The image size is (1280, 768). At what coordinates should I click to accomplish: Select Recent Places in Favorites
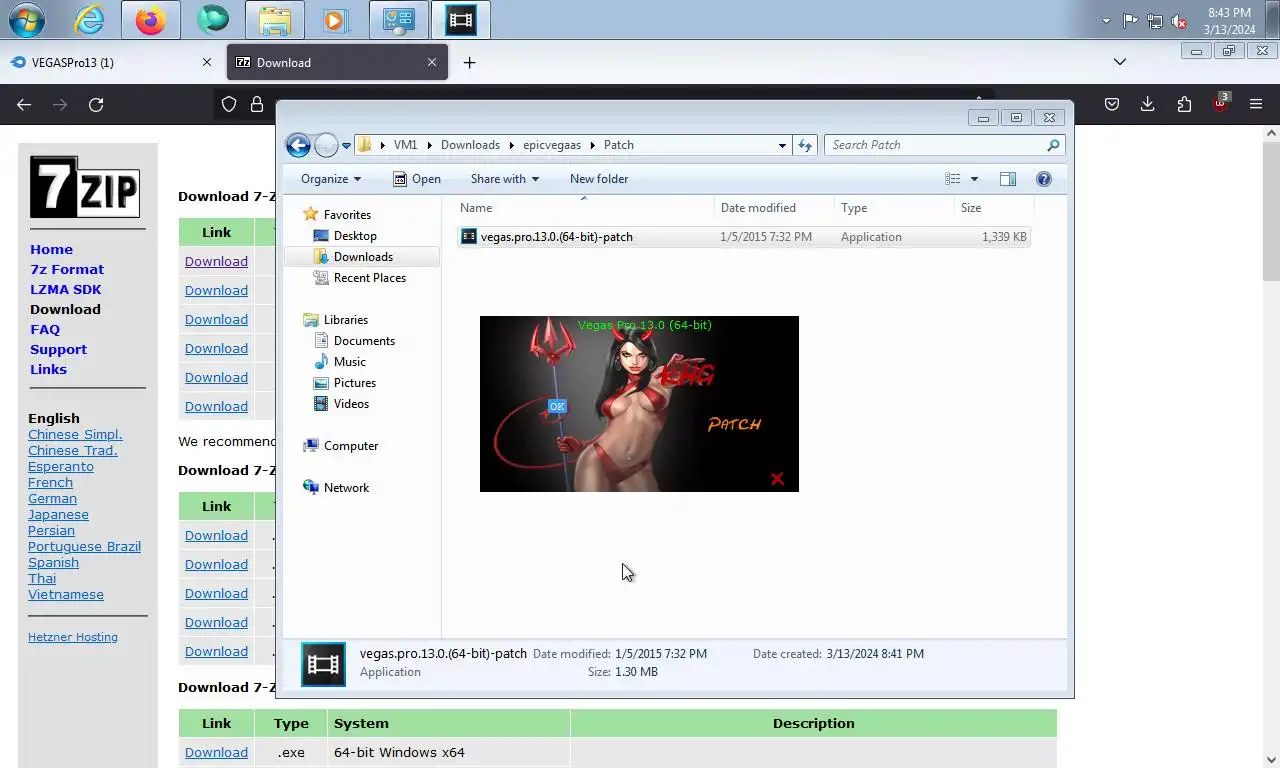click(x=370, y=278)
